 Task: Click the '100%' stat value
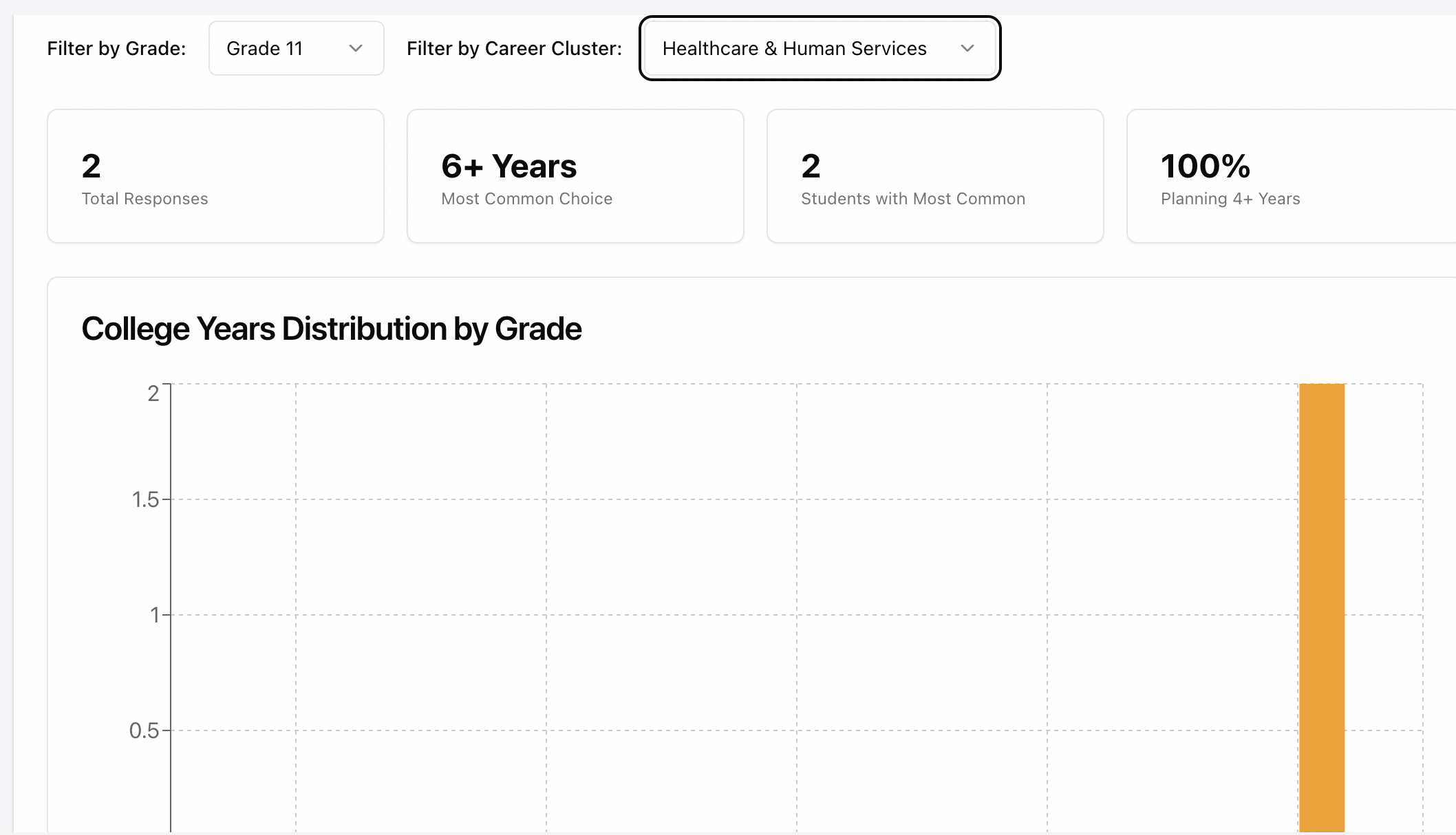tap(1205, 166)
